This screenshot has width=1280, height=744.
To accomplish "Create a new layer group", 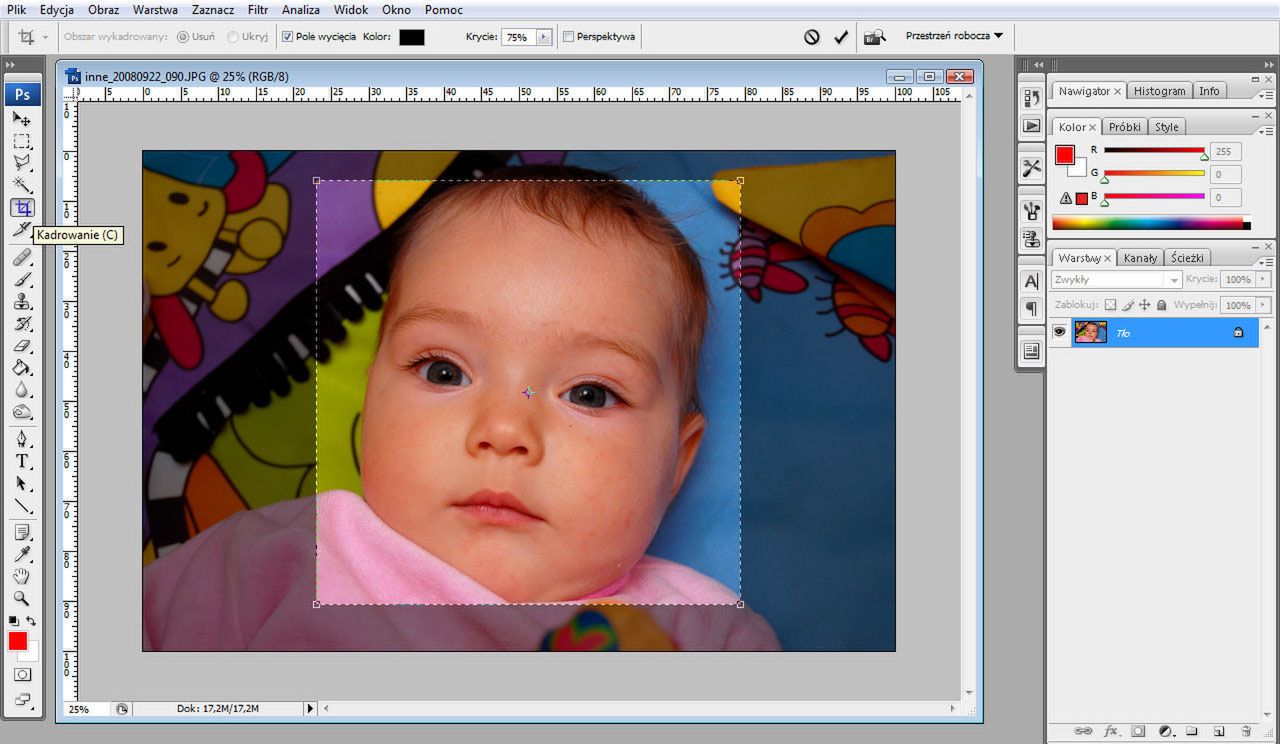I will pos(1192,731).
